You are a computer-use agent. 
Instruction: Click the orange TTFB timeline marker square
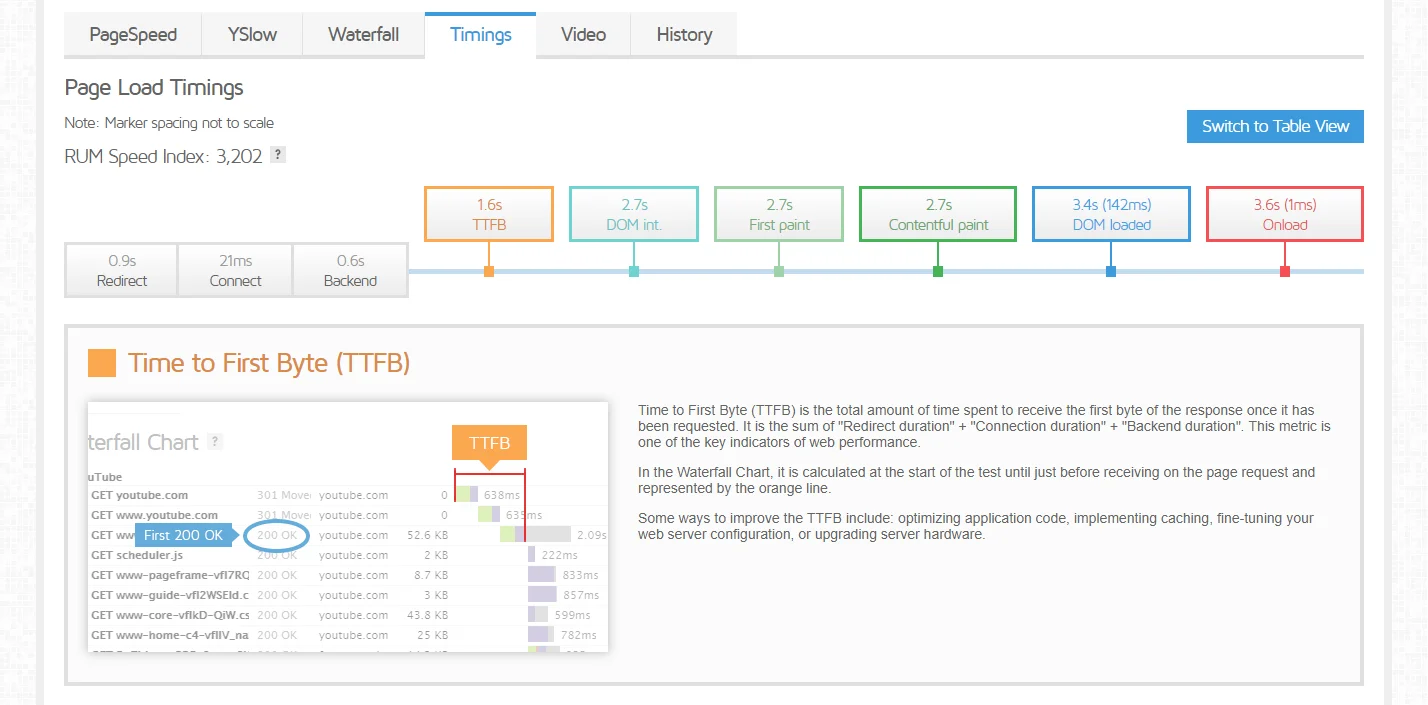(x=489, y=271)
